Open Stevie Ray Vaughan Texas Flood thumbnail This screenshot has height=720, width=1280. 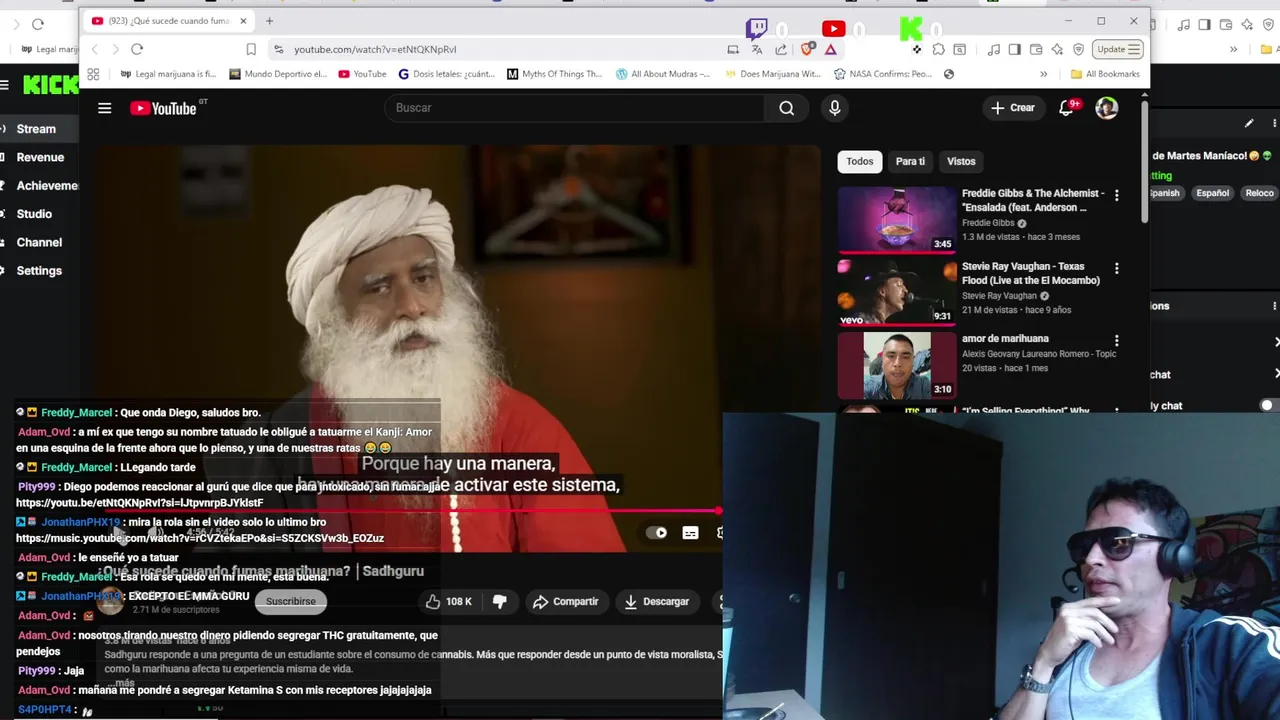(897, 292)
